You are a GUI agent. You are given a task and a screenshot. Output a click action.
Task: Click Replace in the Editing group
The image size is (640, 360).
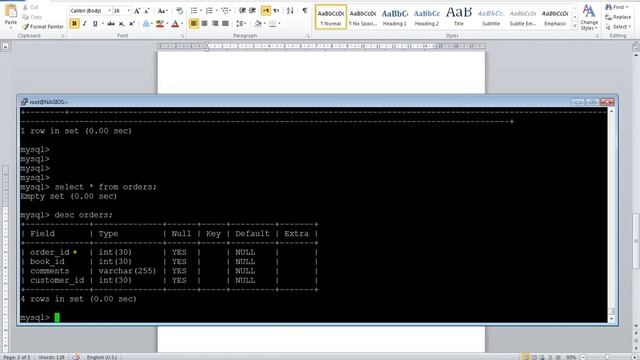618,17
